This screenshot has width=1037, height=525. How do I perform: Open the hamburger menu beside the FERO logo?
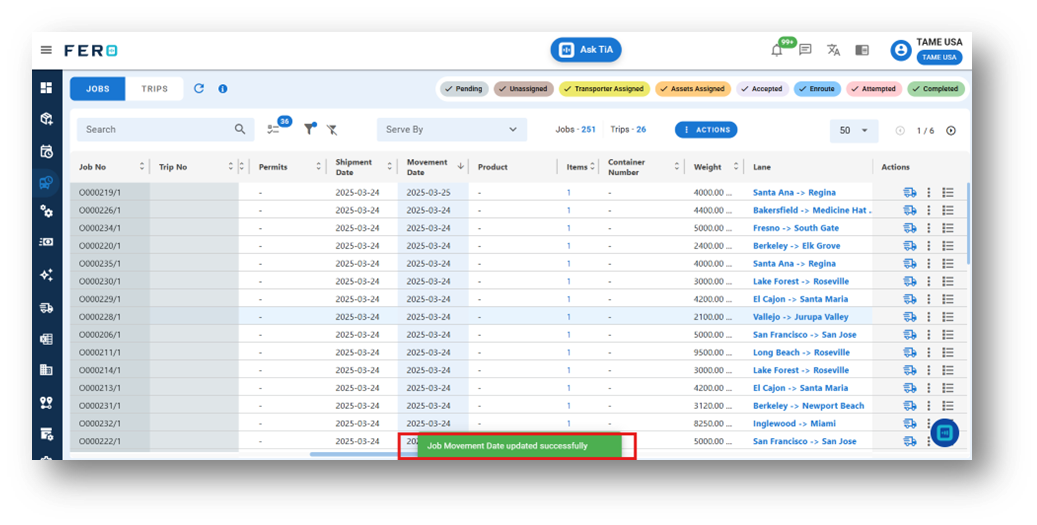(46, 50)
